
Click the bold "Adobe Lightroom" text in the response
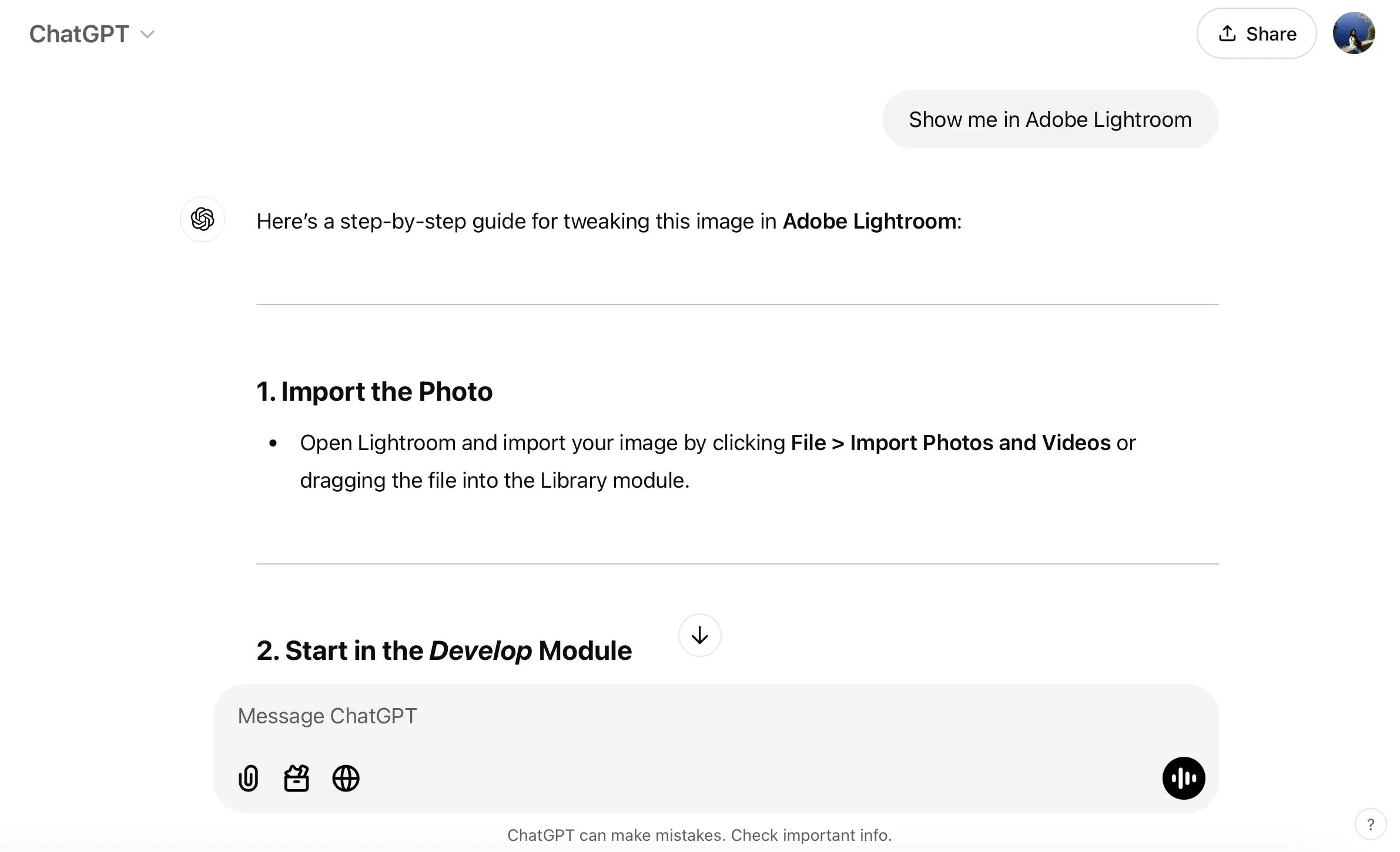[x=869, y=222]
